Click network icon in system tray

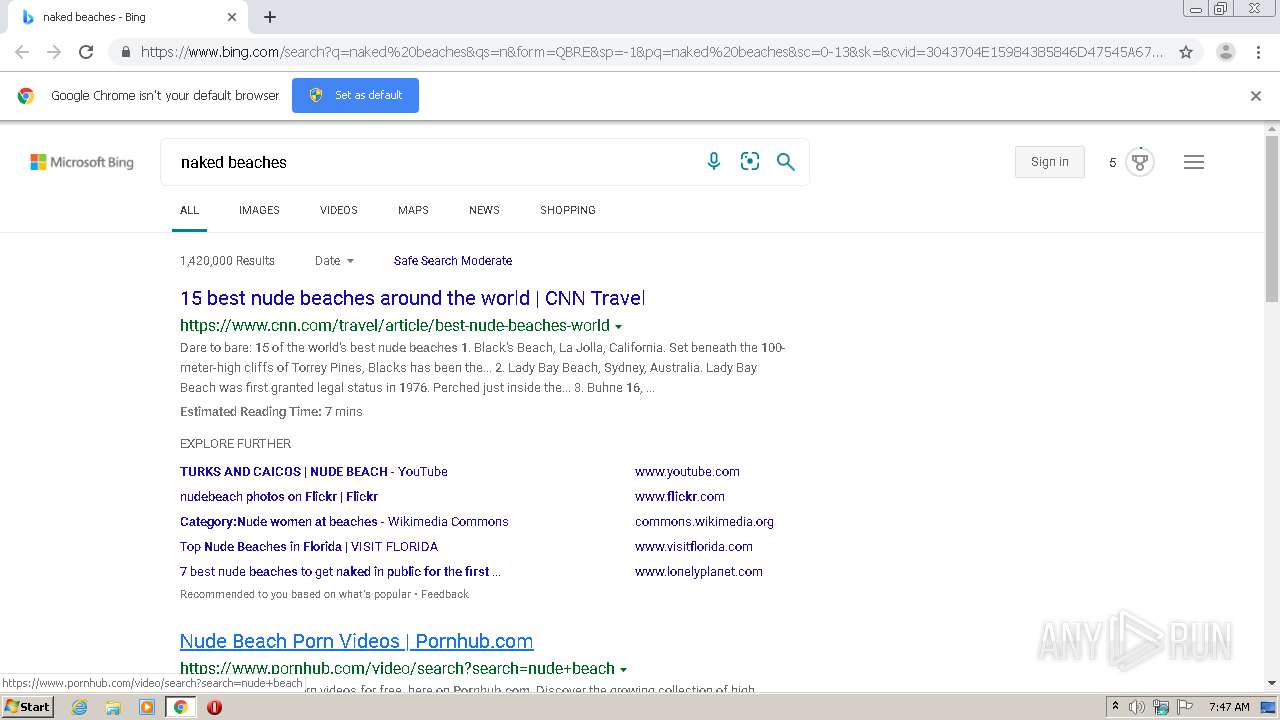[1160, 707]
